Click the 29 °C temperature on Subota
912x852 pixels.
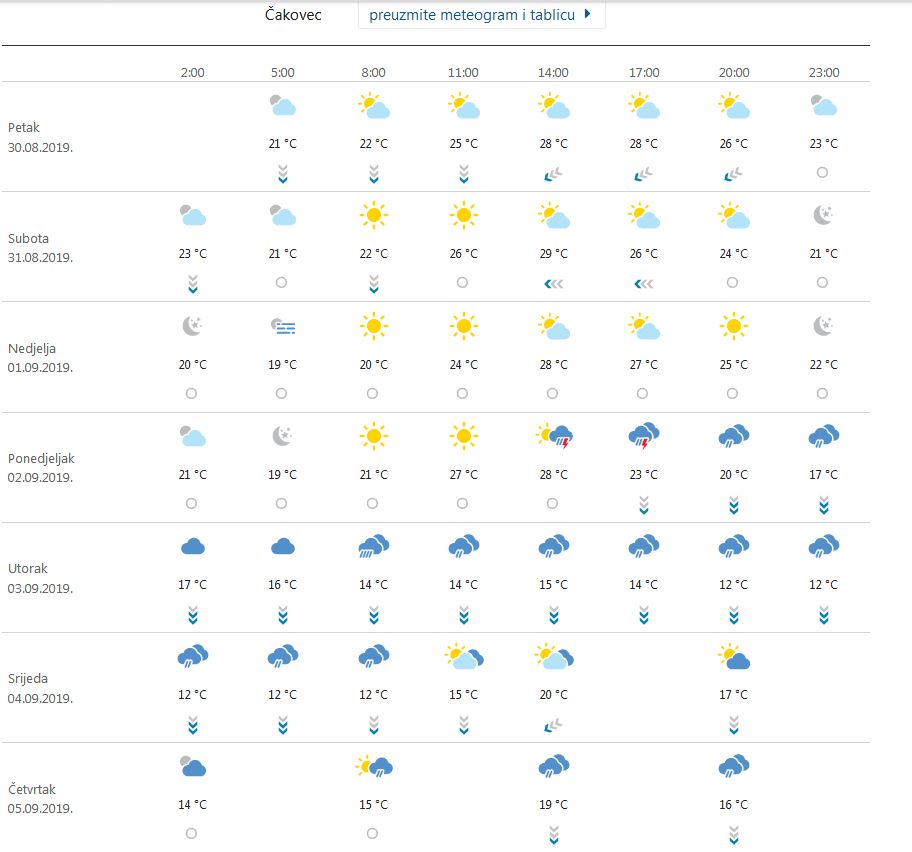tap(553, 254)
